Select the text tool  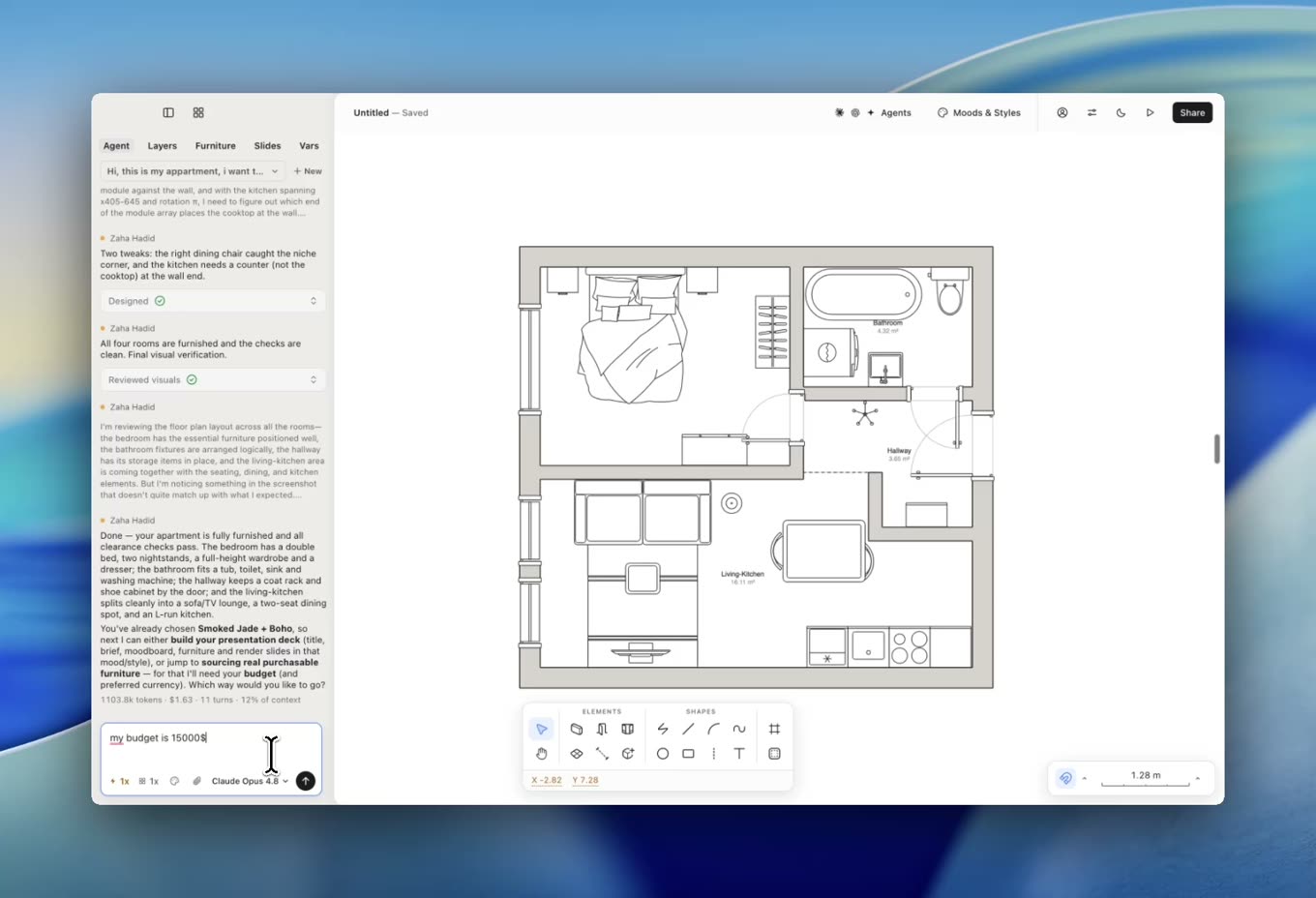click(x=739, y=754)
